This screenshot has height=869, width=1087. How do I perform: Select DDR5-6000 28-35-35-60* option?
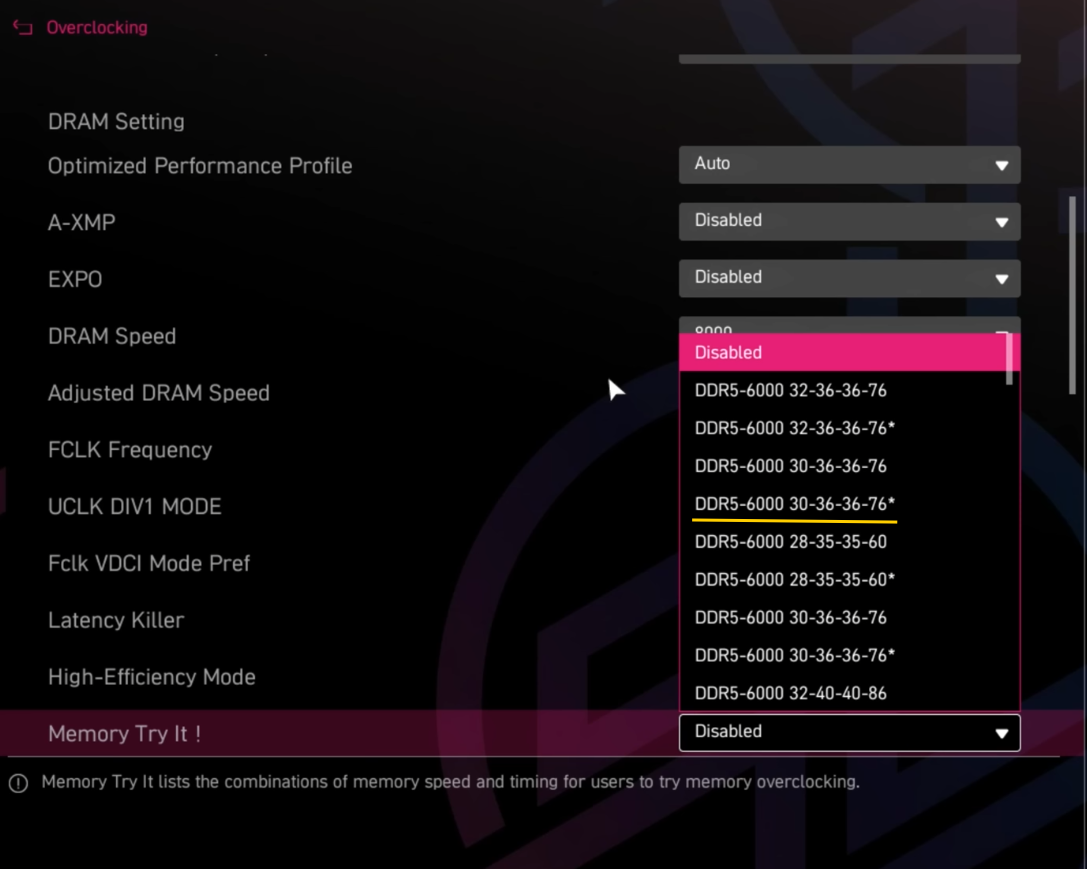794,579
